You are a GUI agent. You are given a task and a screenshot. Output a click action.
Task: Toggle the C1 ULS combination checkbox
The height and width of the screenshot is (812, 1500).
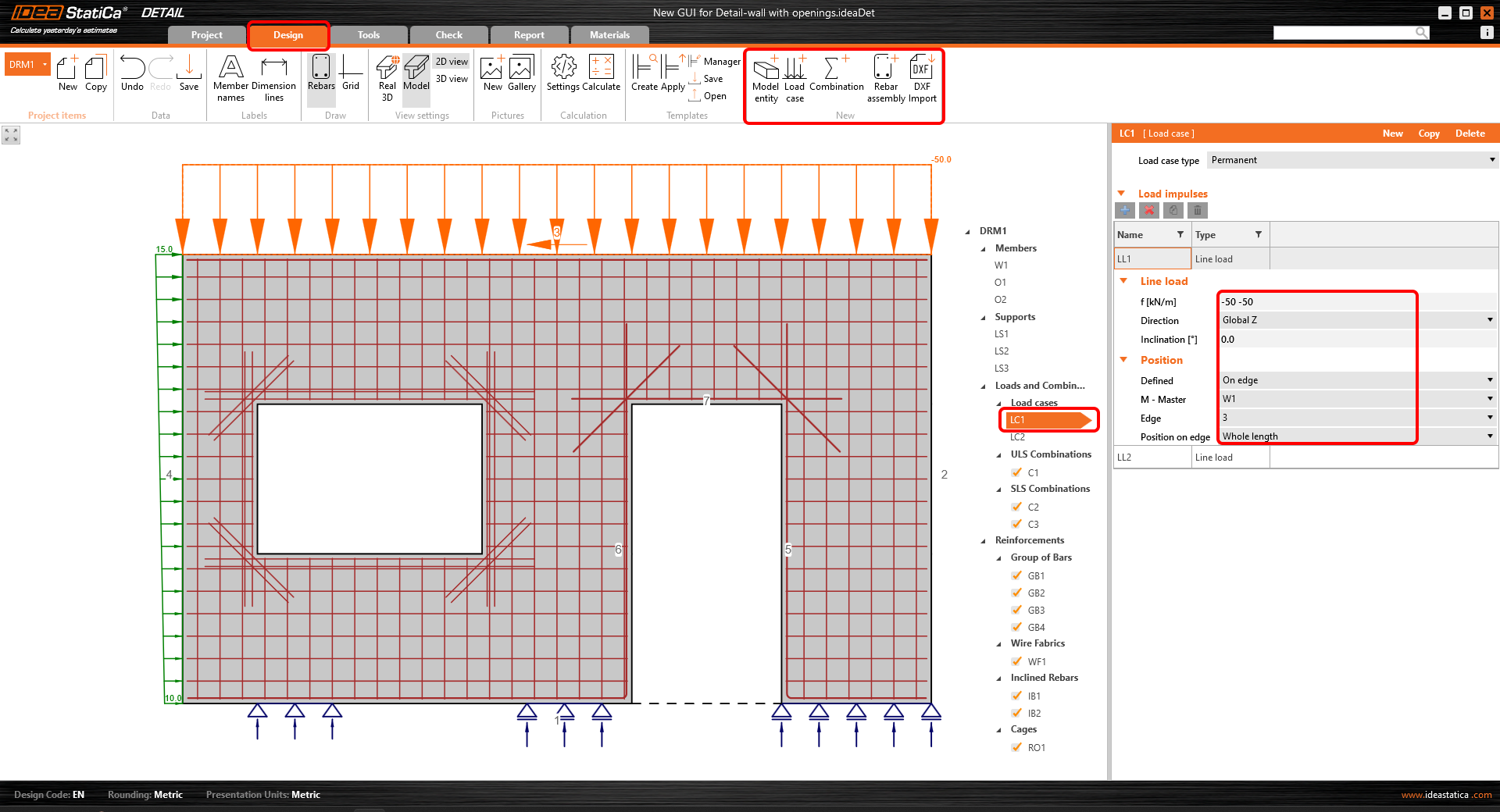click(x=1016, y=472)
